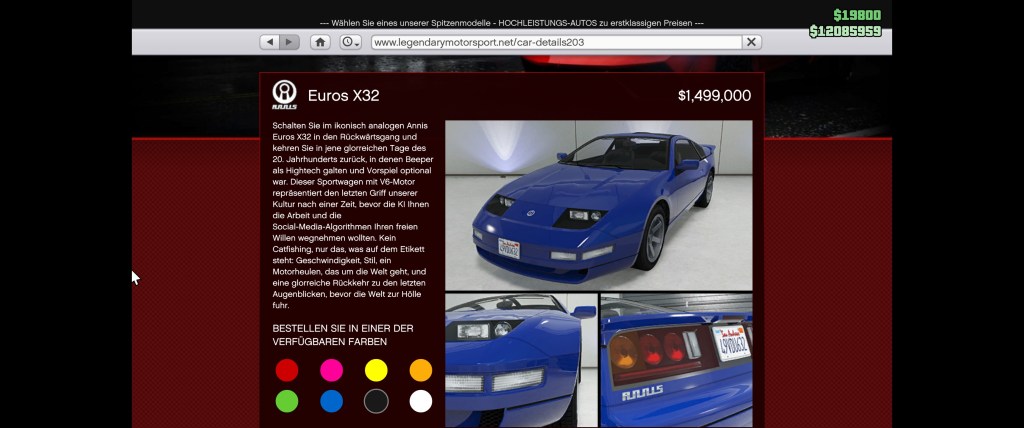Select the green car color swatch
The width and height of the screenshot is (1024, 428).
287,401
